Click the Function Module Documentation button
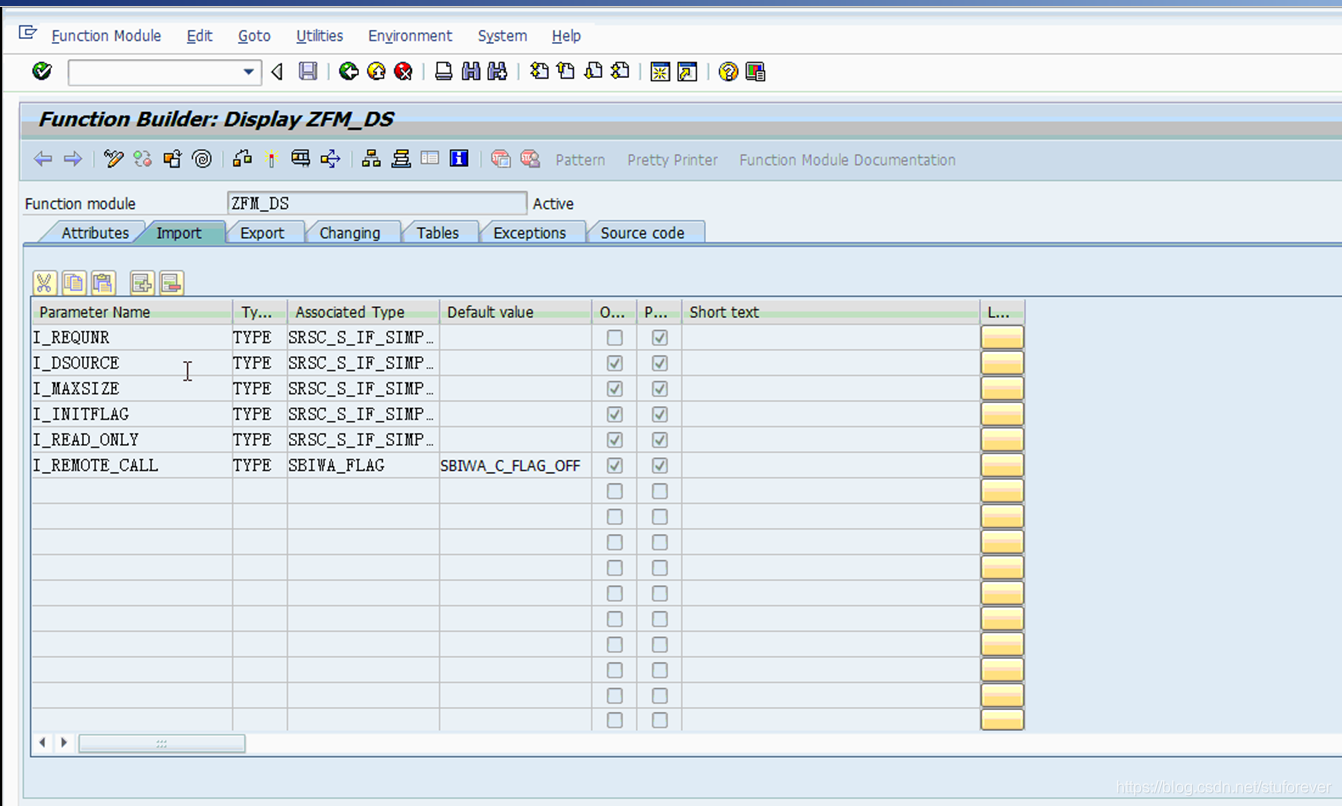1342x806 pixels. coord(847,160)
